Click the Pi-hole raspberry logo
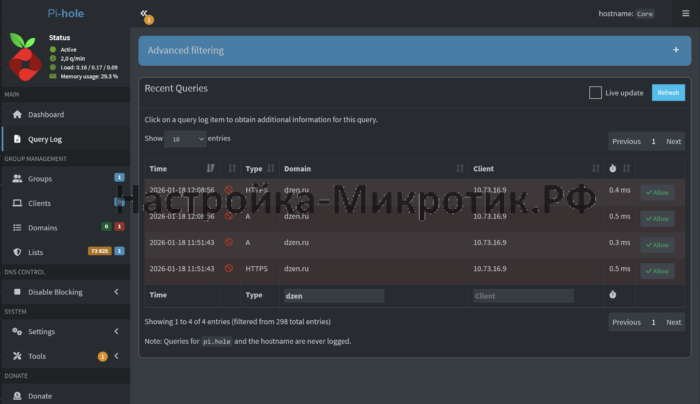Screen dimensions: 700x404 click(25, 57)
